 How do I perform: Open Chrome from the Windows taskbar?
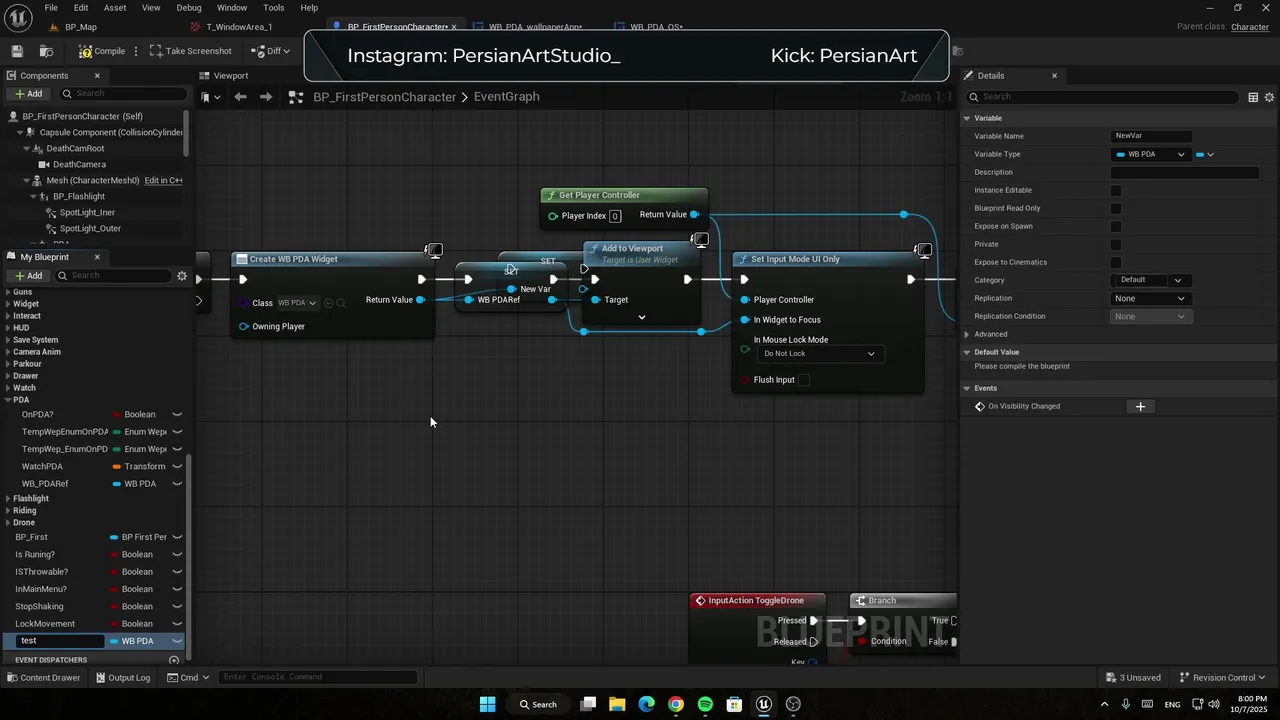pyautogui.click(x=676, y=704)
